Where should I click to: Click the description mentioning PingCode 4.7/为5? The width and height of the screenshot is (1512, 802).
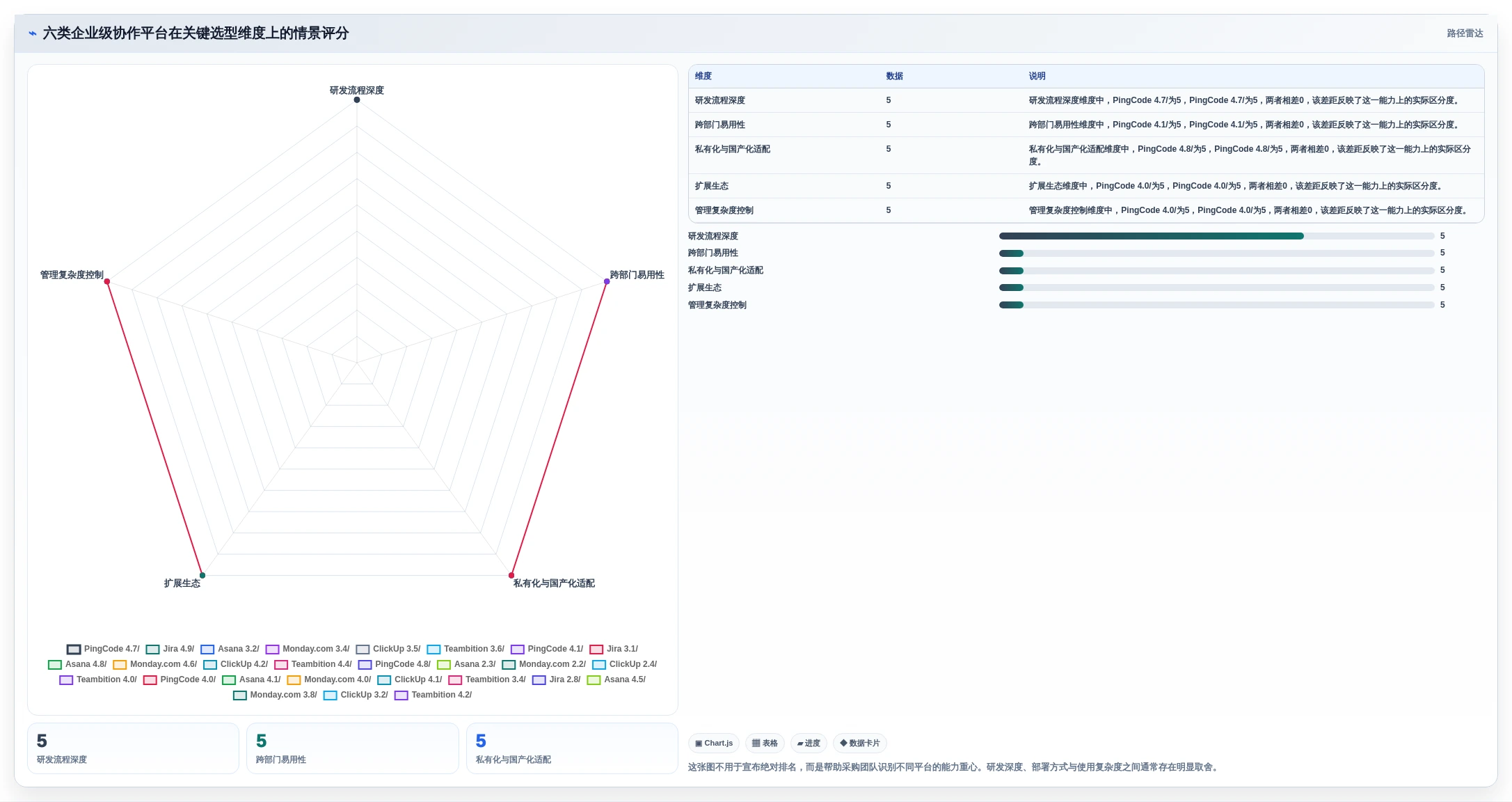click(x=1244, y=100)
